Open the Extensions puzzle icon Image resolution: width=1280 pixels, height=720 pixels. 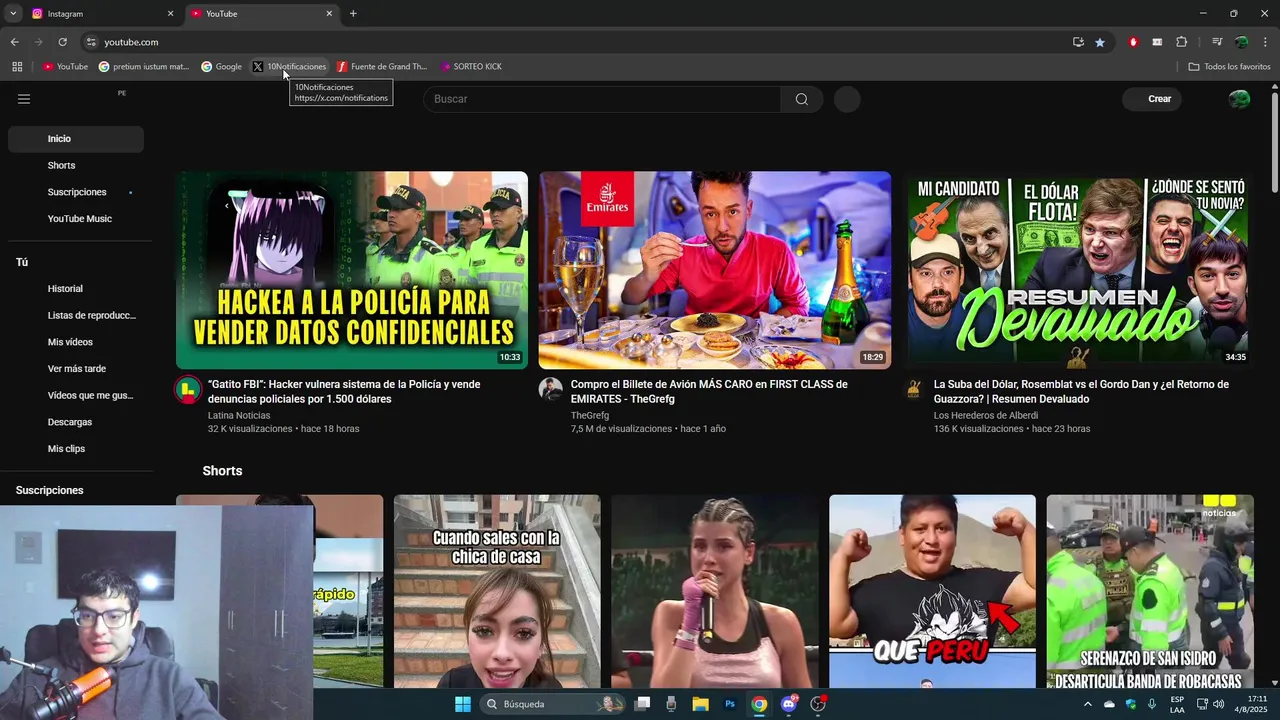tap(1181, 42)
